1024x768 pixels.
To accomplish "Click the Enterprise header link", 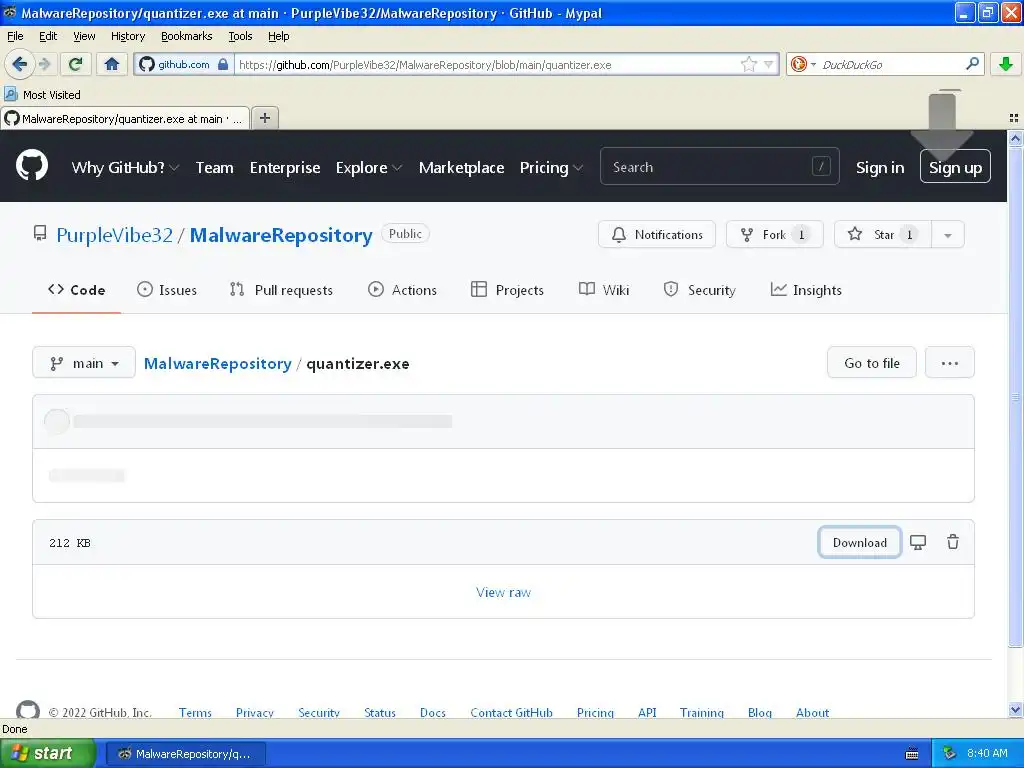I will click(x=285, y=168).
